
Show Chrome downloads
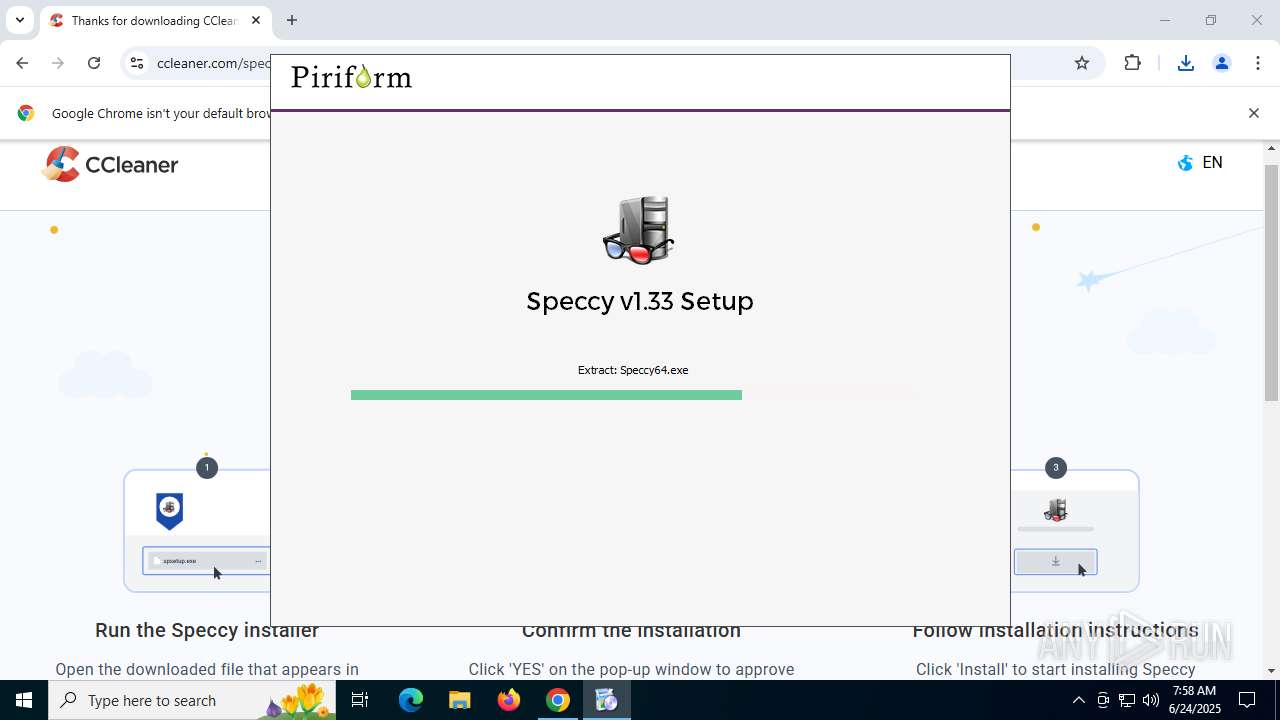1186,63
